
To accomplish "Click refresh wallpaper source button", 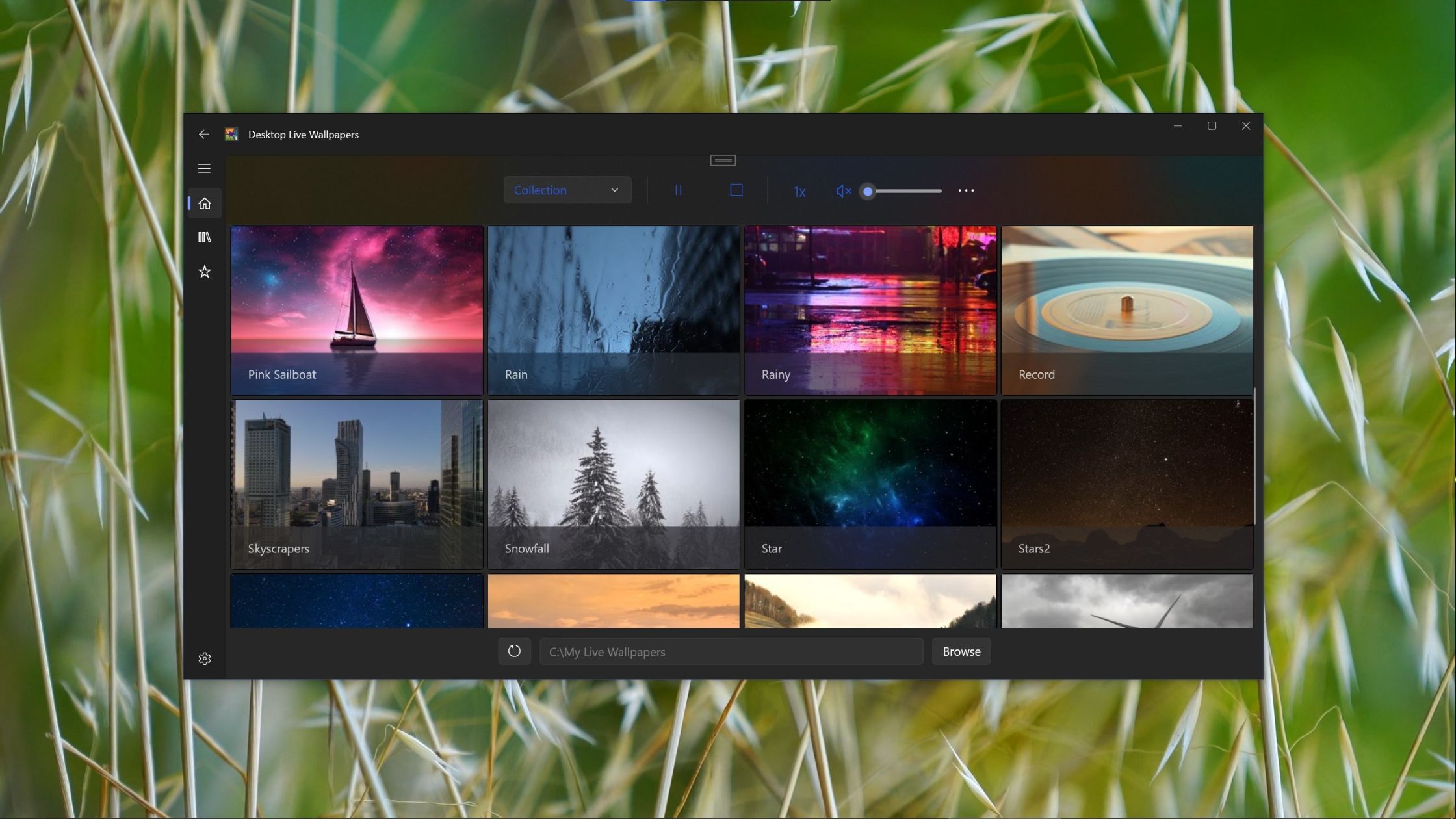I will click(514, 651).
